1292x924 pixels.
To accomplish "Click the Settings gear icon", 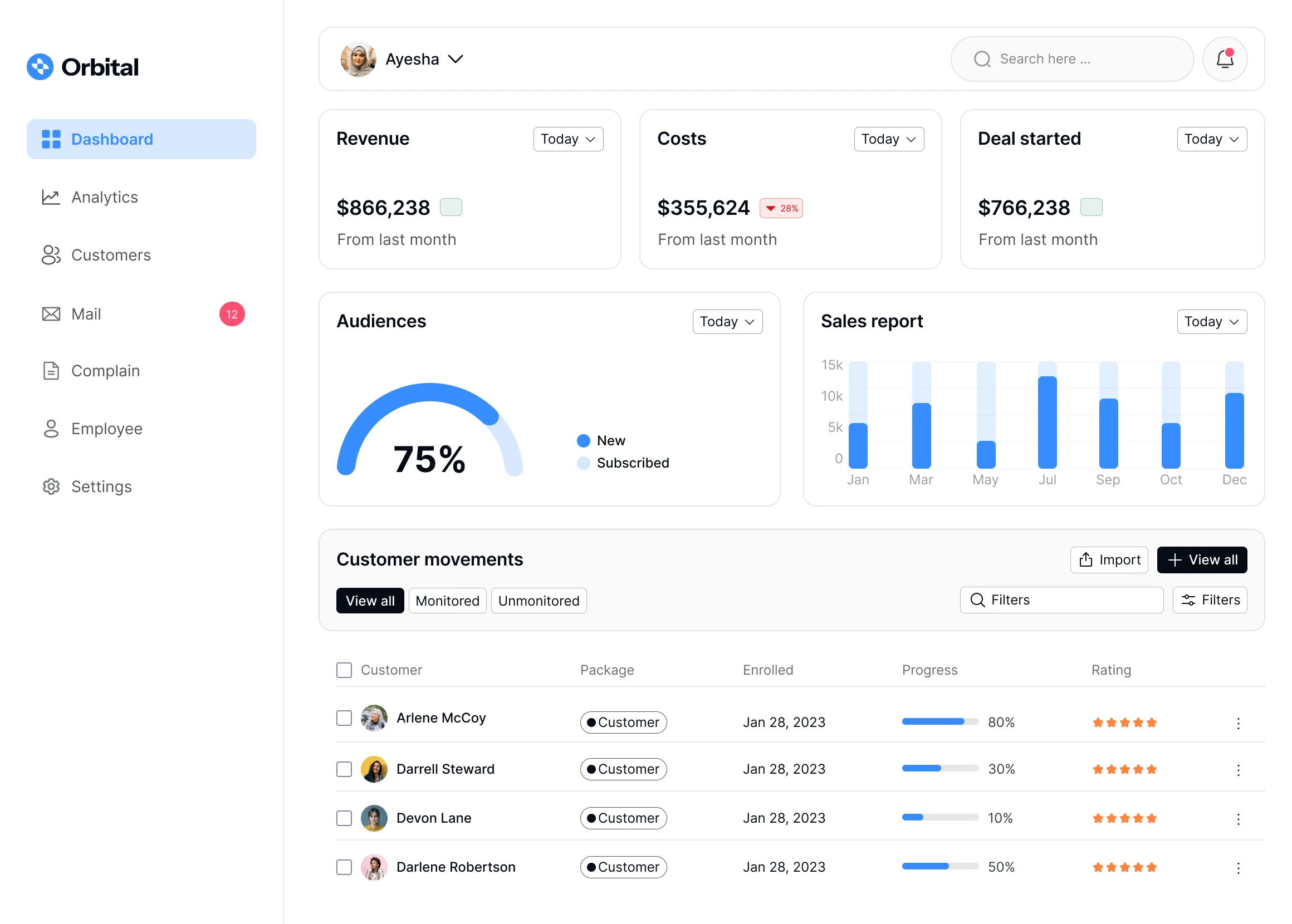I will [51, 486].
